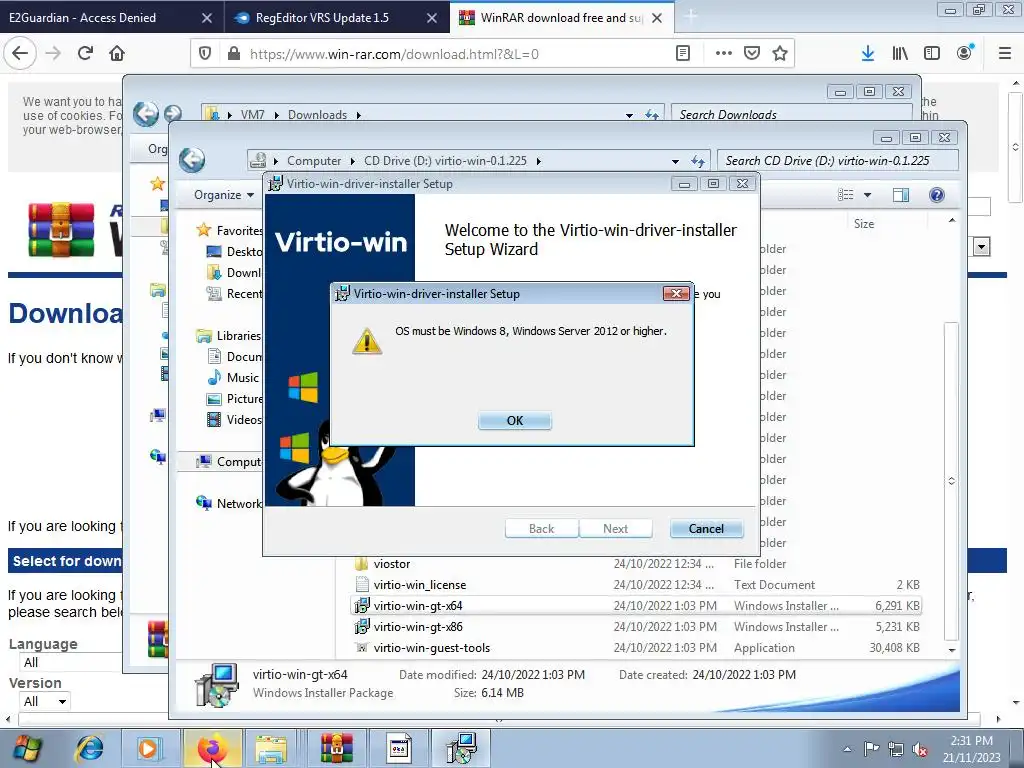Click Search CD Drive search box
Image resolution: width=1024 pixels, height=768 pixels.
pyautogui.click(x=838, y=161)
